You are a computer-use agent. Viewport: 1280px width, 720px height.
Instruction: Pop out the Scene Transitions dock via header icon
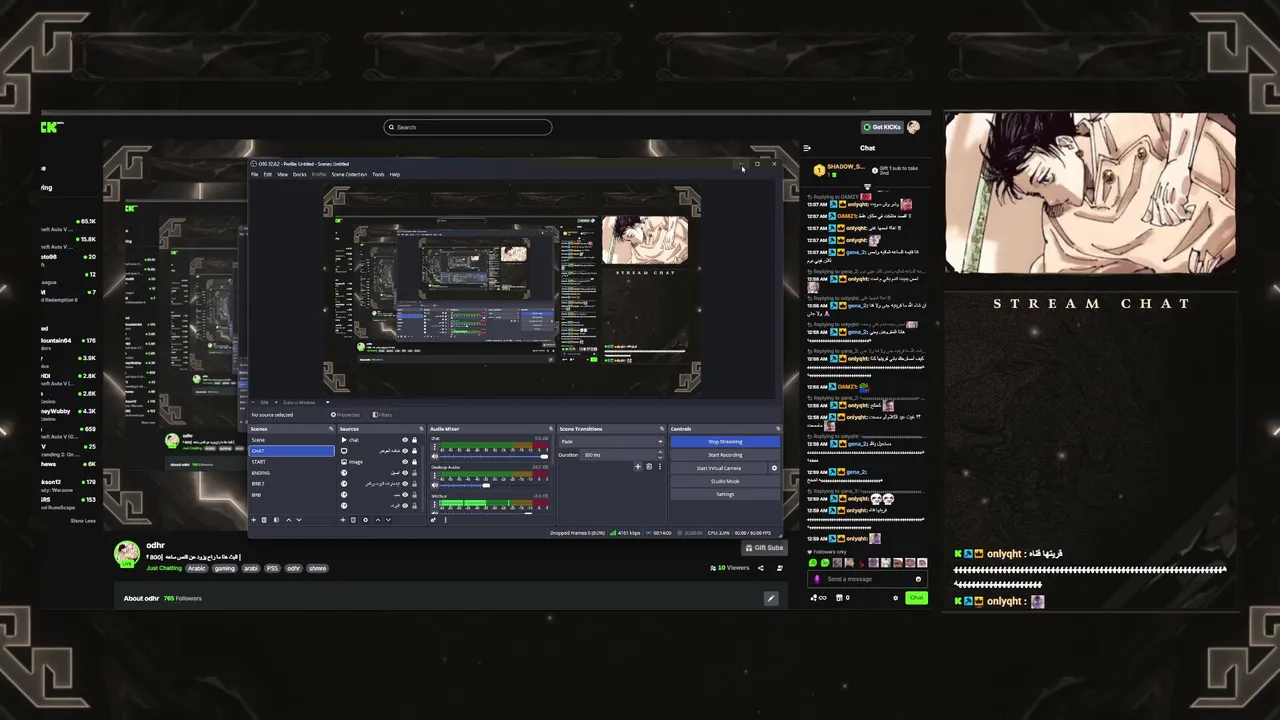click(x=662, y=429)
